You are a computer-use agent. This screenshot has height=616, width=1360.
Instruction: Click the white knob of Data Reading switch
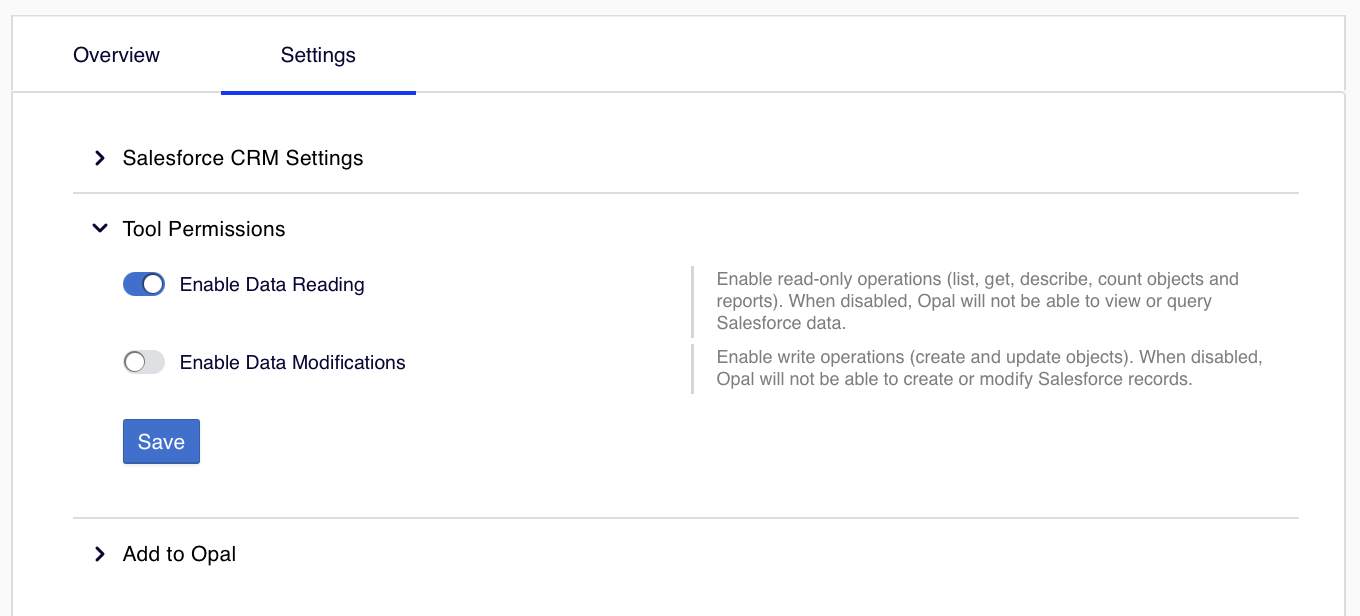click(153, 285)
